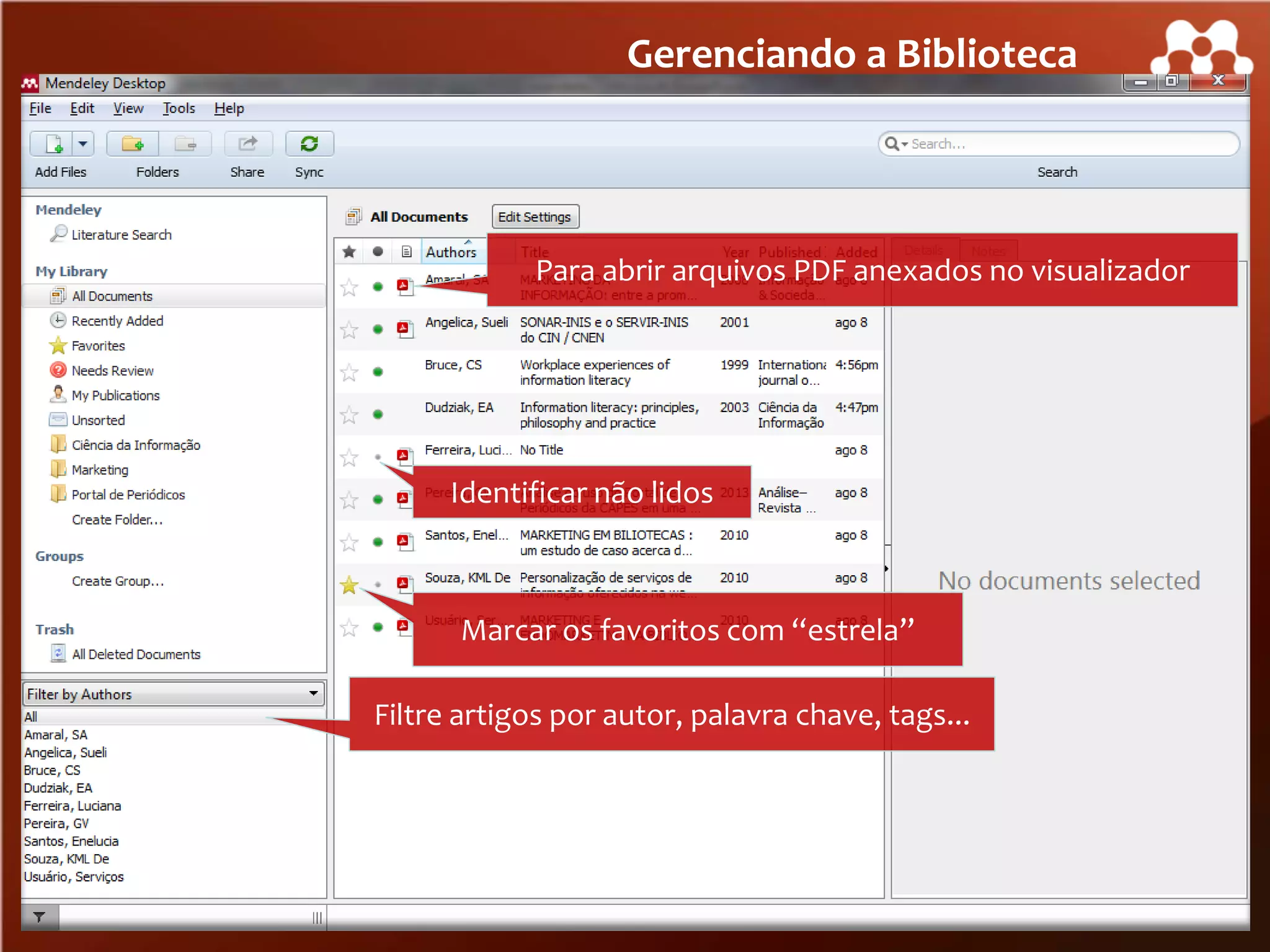
Task: Filter by author Ferreira, Luciana
Action: 73,806
